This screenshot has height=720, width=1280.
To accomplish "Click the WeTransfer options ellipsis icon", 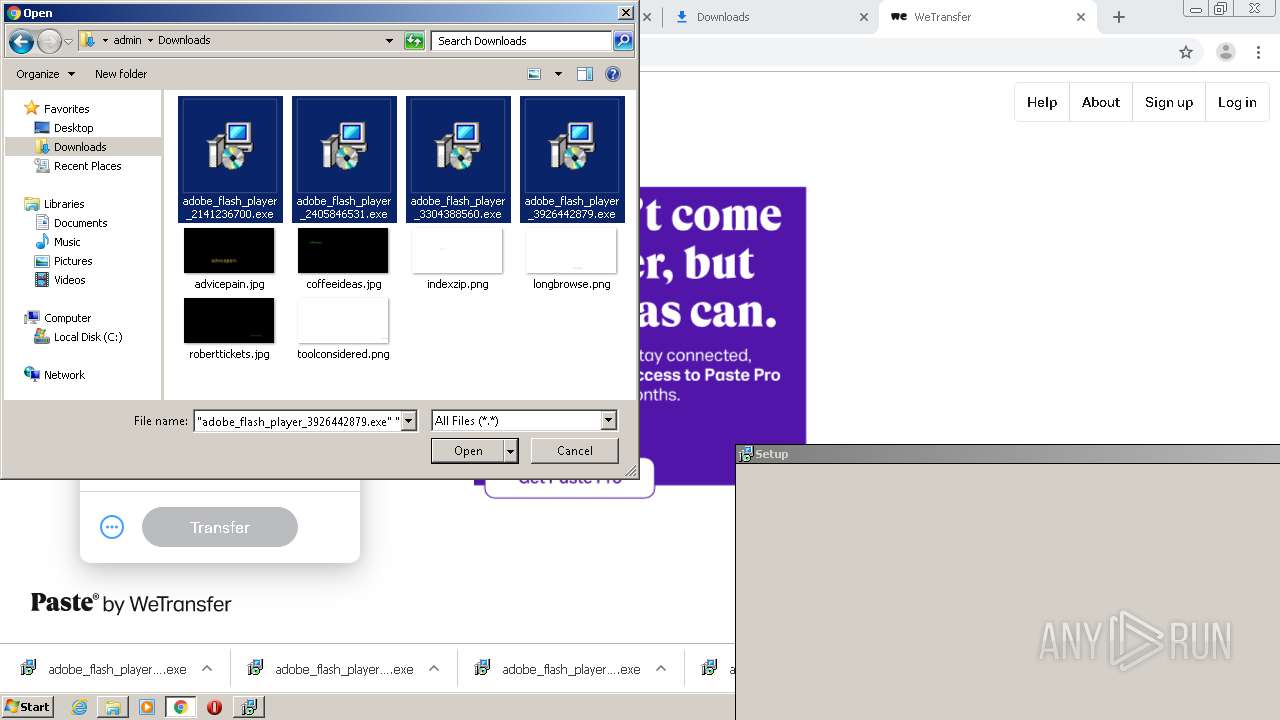I will (112, 527).
